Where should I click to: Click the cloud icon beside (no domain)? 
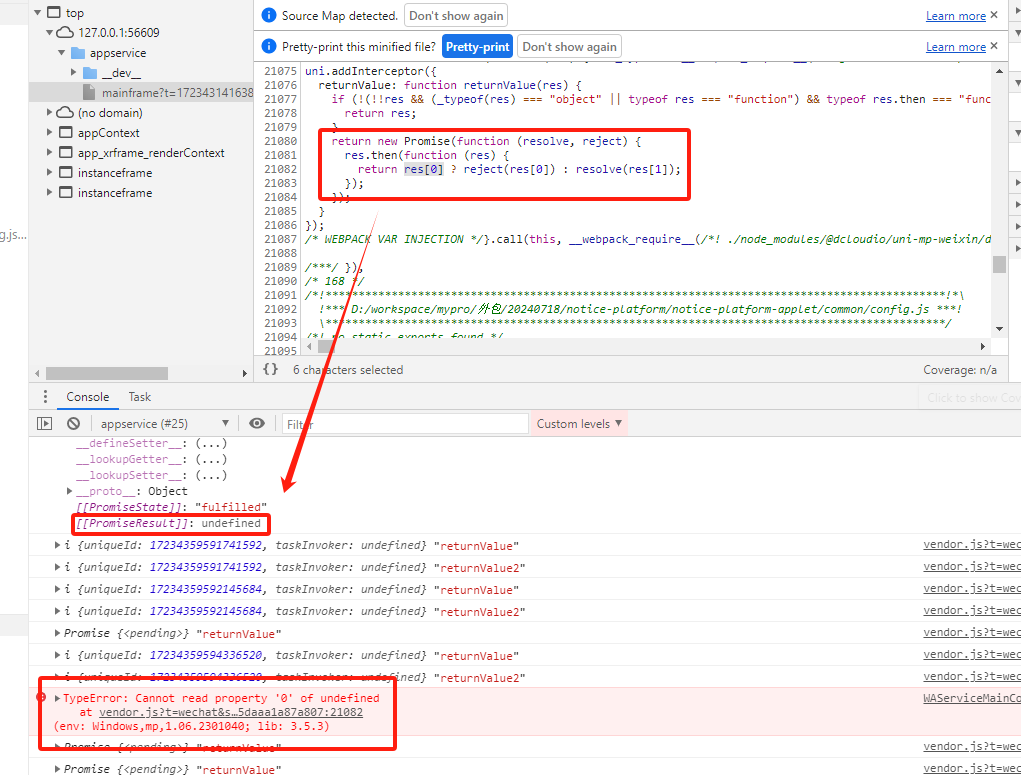pyautogui.click(x=65, y=113)
